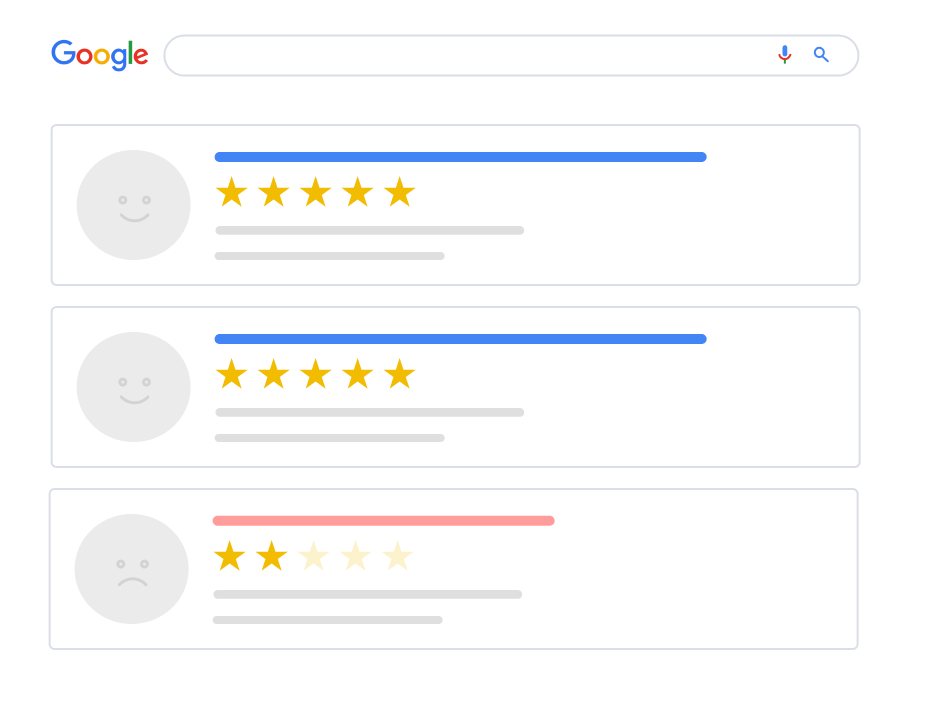
Task: Click the second filled star in the bottom review
Action: [x=271, y=557]
